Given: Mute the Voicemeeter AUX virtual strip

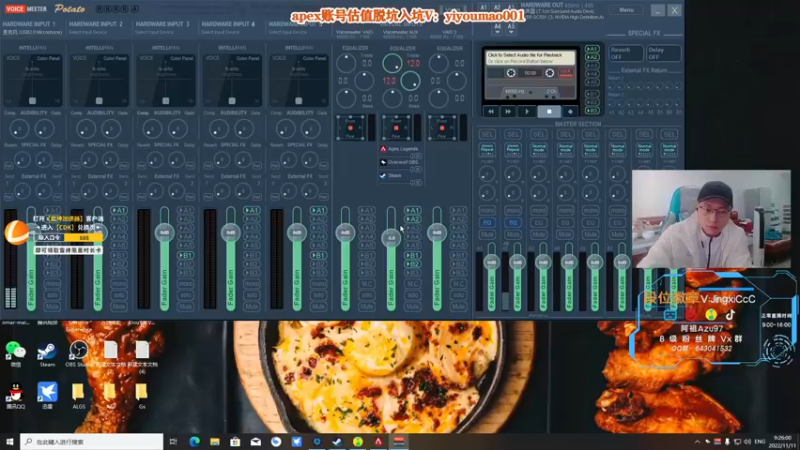Looking at the screenshot, I should click(x=413, y=307).
